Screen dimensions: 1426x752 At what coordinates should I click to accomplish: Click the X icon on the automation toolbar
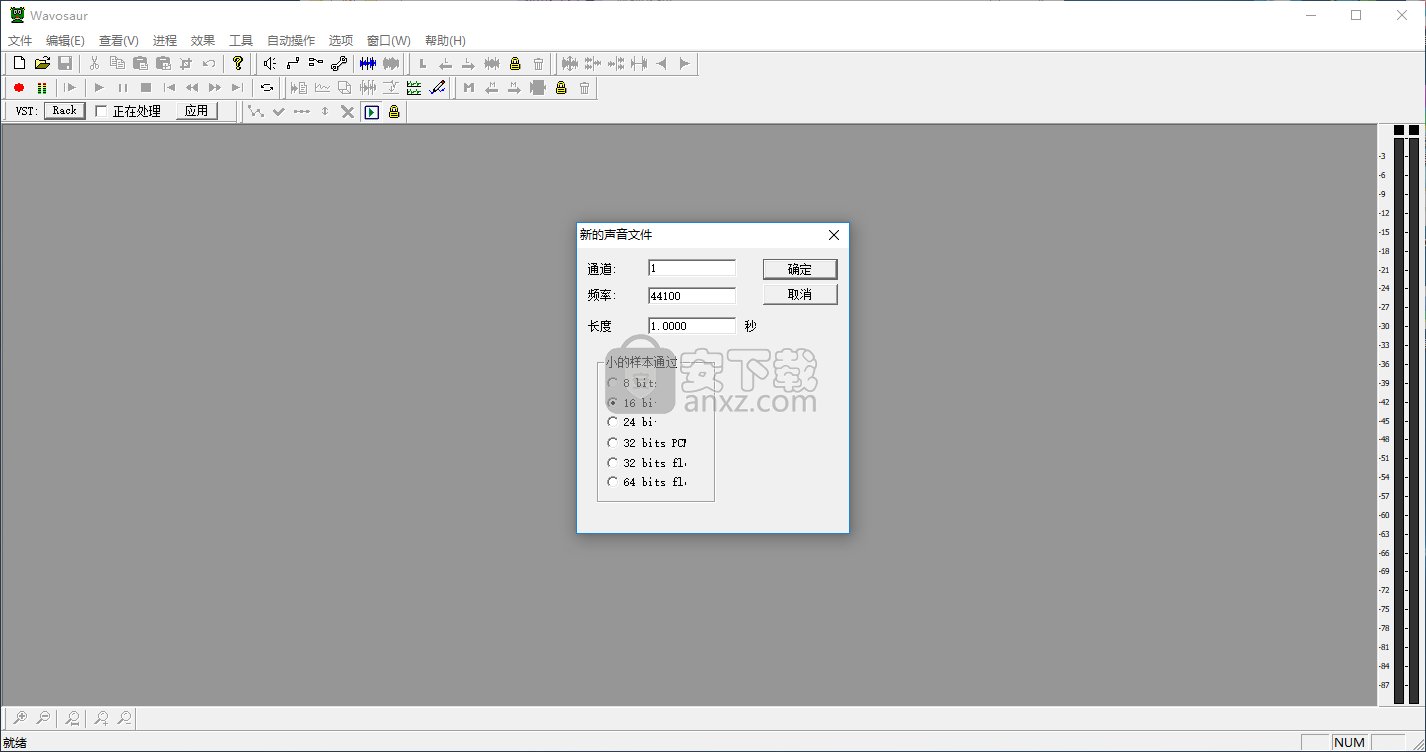click(x=348, y=112)
